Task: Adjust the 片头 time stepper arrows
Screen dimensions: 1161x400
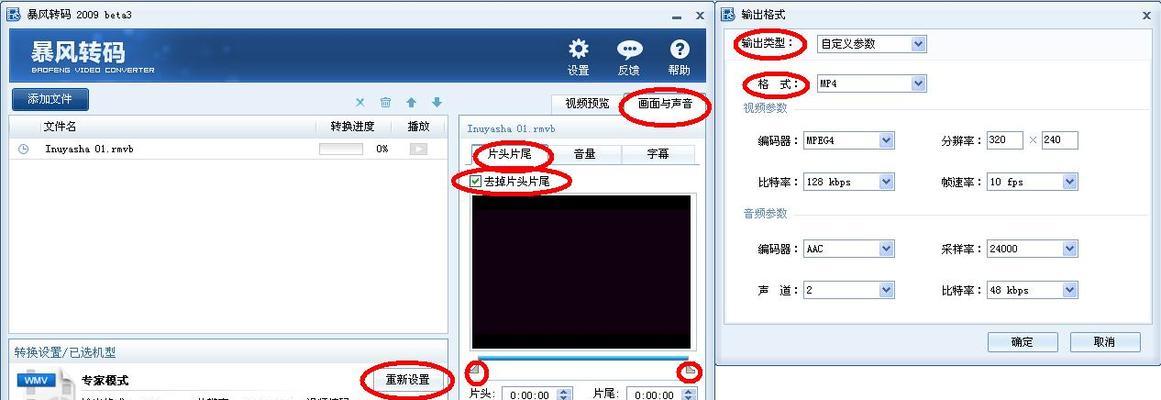Action: point(564,395)
